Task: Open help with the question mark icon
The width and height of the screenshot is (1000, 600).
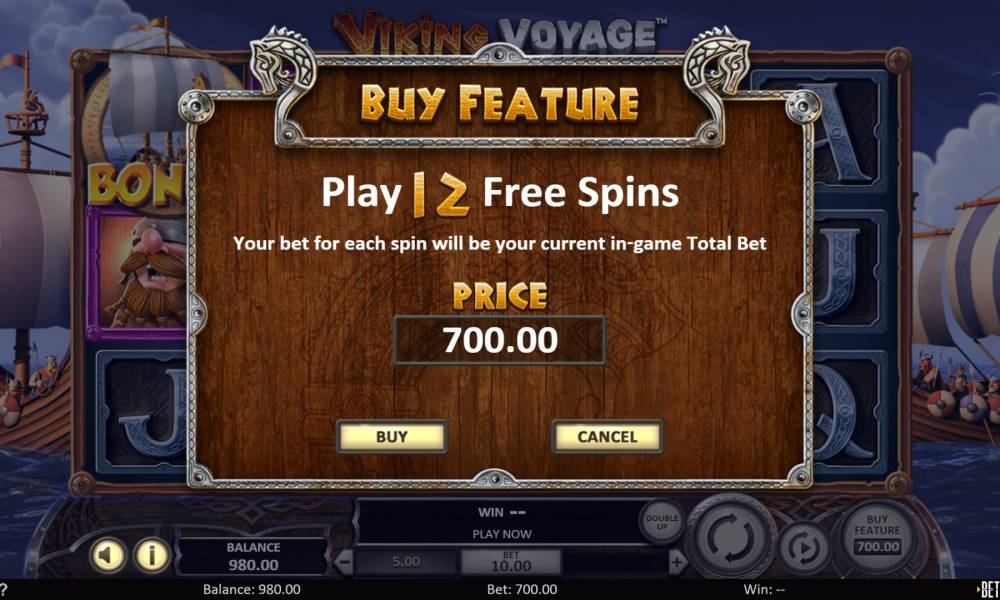Action: [3, 589]
